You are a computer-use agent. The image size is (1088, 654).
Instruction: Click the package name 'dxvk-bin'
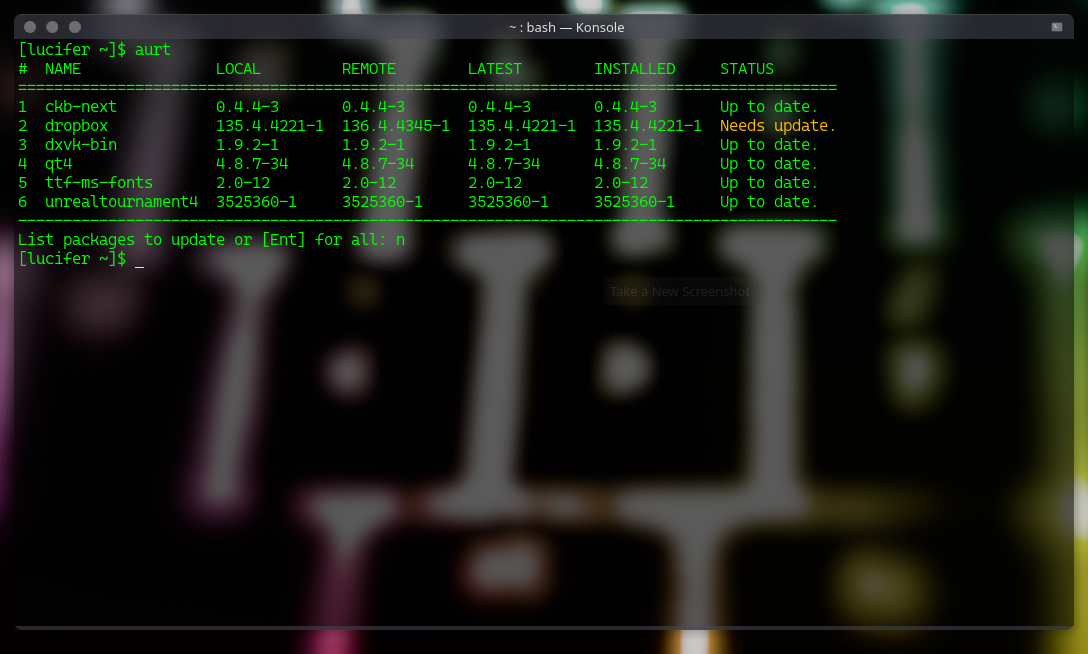(x=80, y=145)
